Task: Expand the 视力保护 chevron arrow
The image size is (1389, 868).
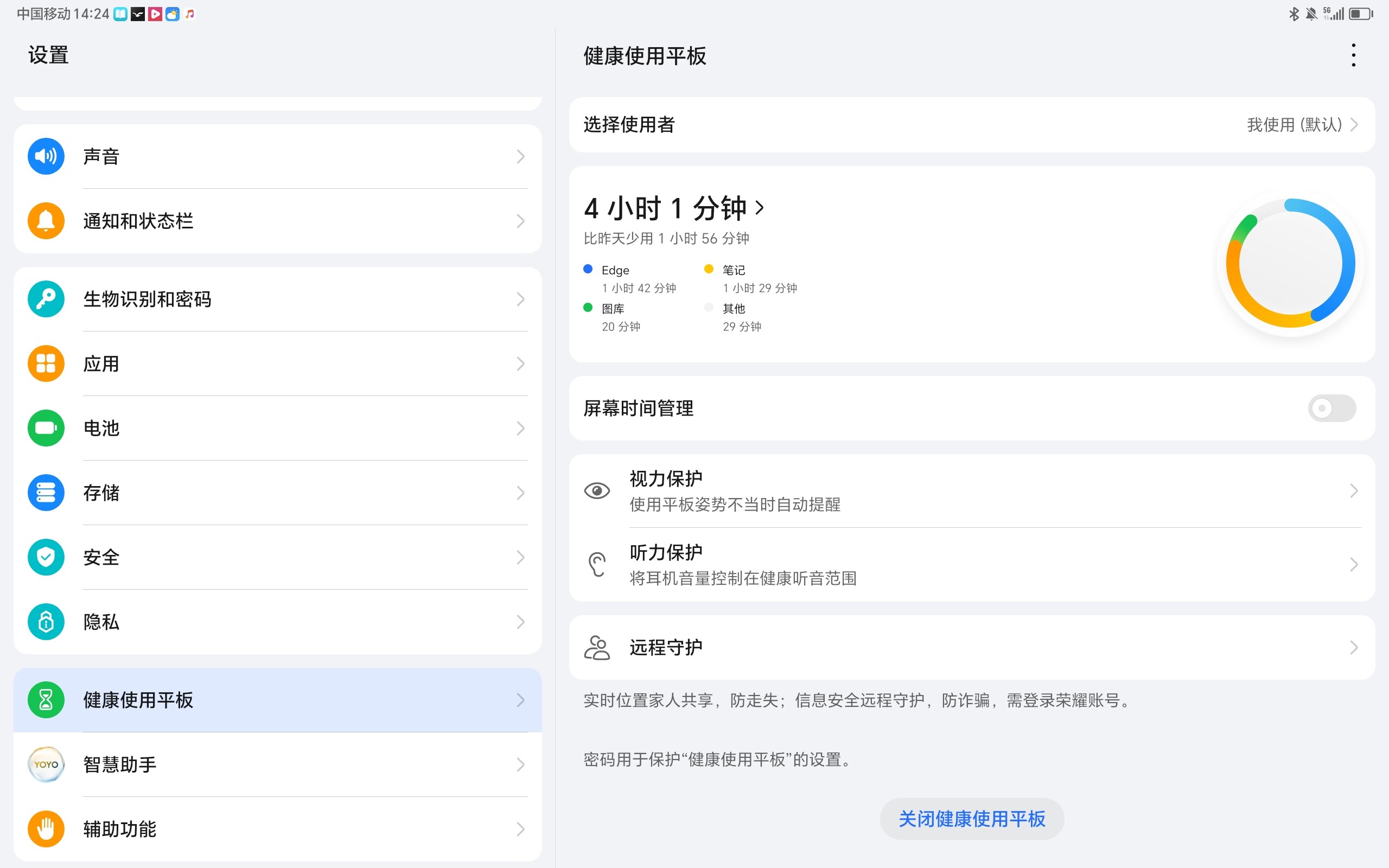Action: click(x=1353, y=491)
